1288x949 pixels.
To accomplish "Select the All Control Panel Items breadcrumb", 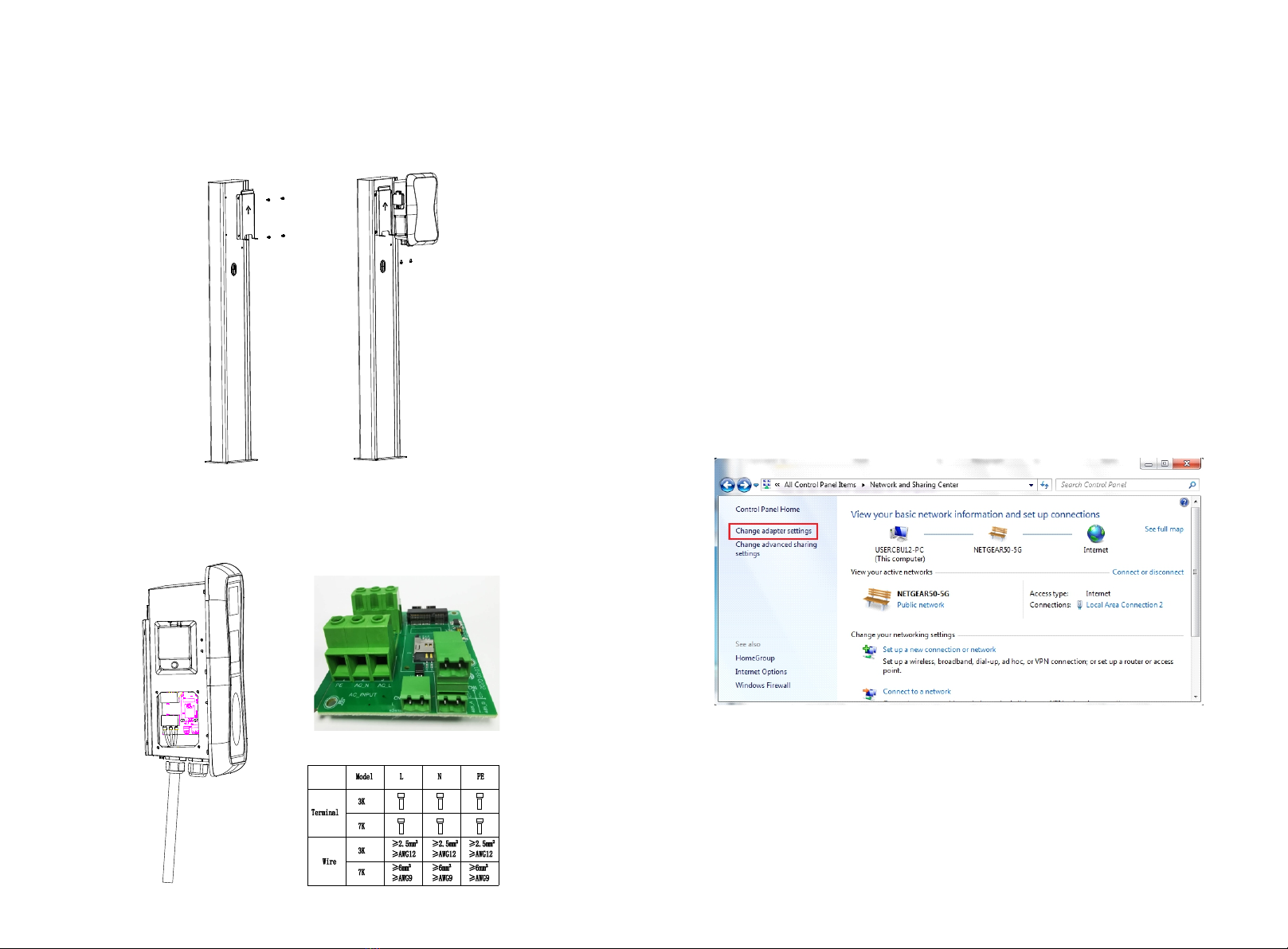I will point(820,485).
